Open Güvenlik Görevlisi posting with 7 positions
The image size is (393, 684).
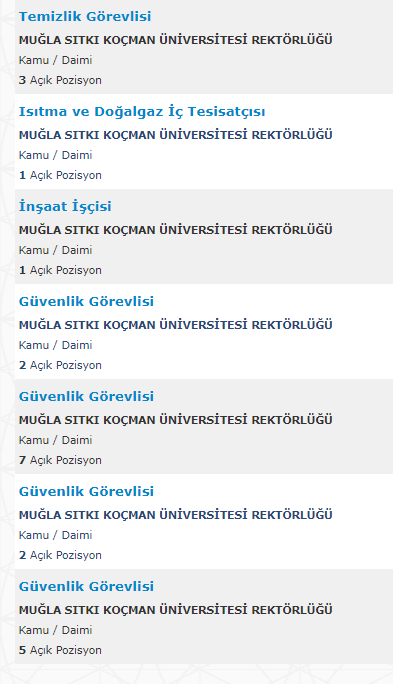point(86,397)
